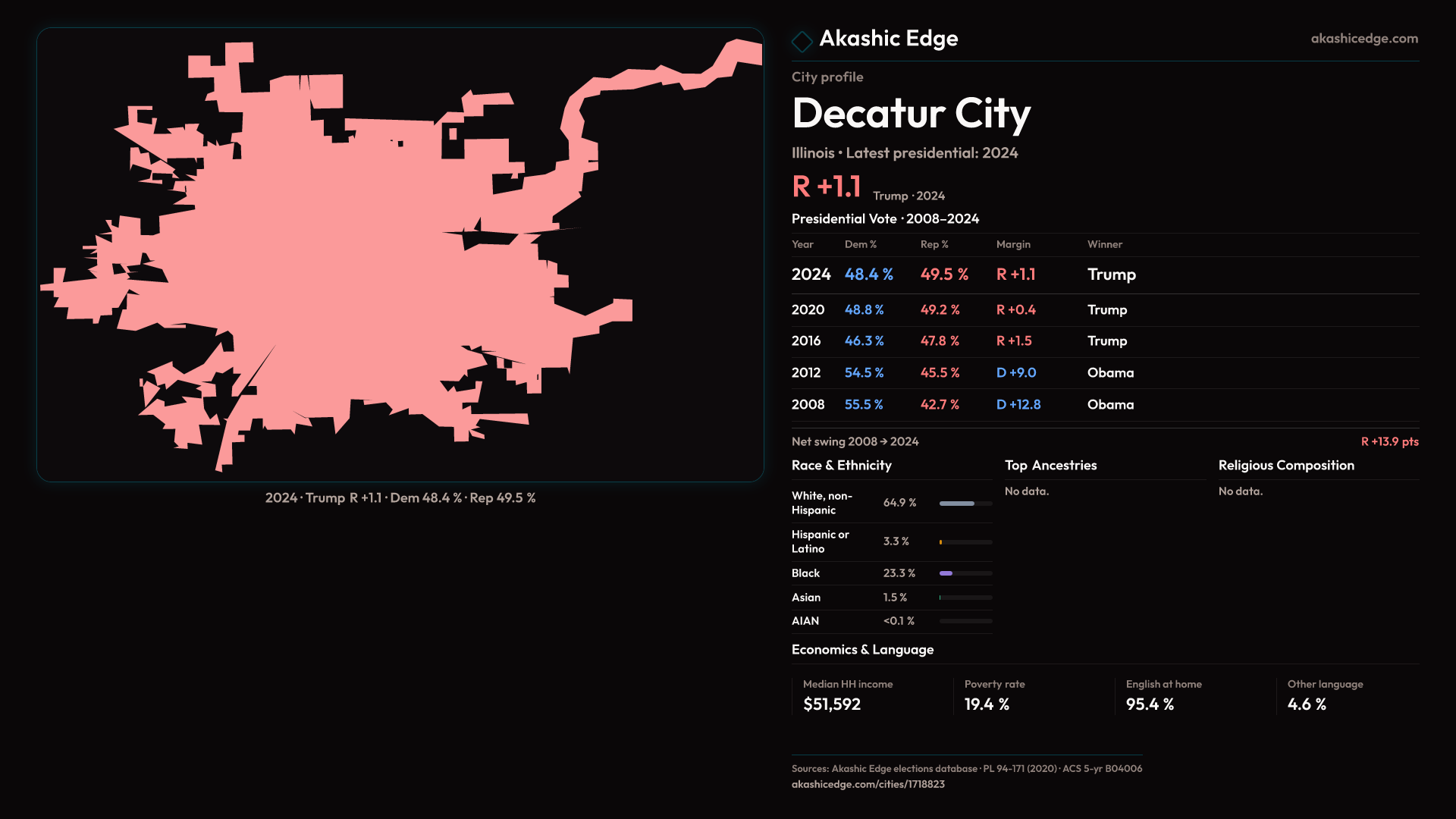Click the R +13.9 pts net swing value
This screenshot has height=819, width=1456.
pyautogui.click(x=1389, y=441)
